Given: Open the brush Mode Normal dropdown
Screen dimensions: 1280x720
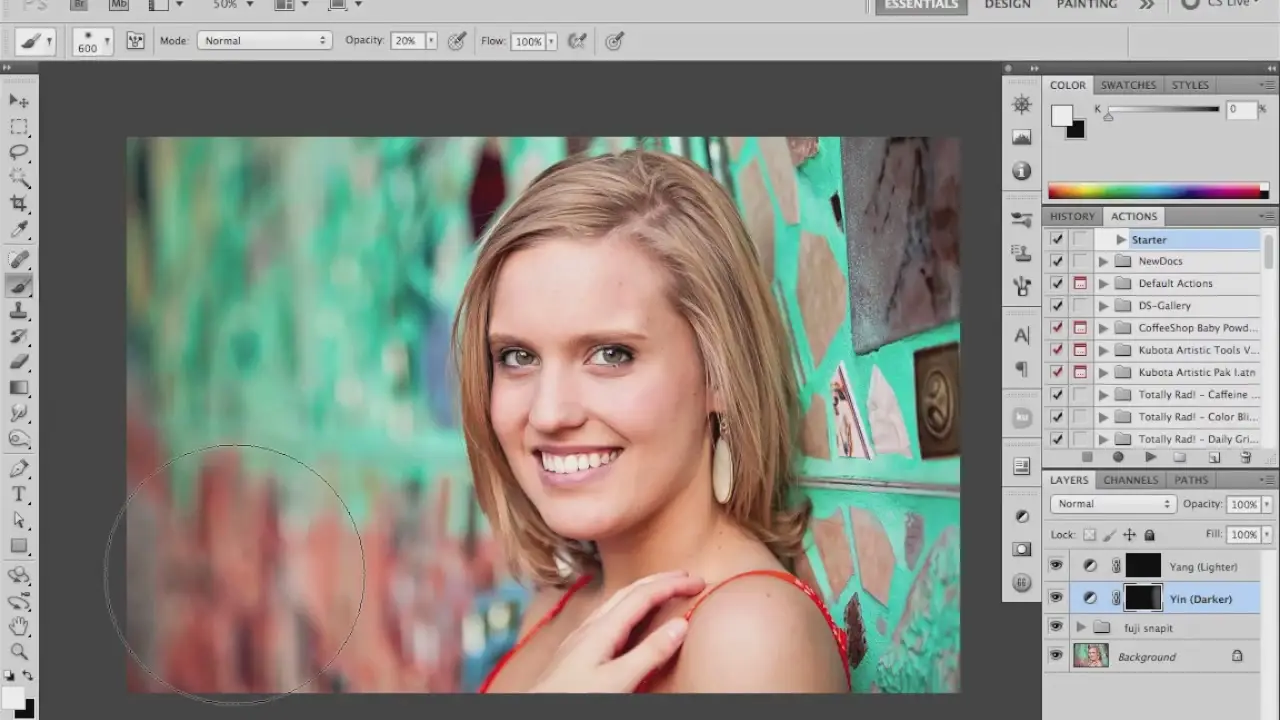Looking at the screenshot, I should (264, 41).
